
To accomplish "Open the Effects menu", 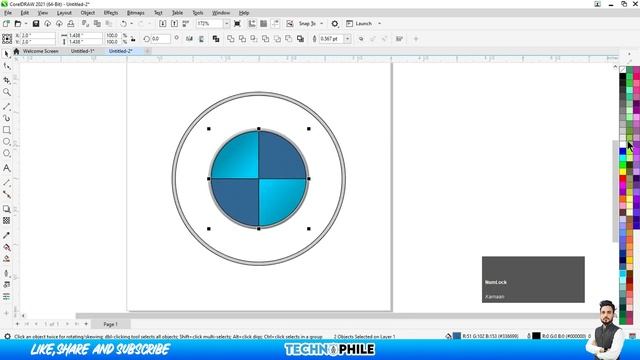I will [x=111, y=13].
